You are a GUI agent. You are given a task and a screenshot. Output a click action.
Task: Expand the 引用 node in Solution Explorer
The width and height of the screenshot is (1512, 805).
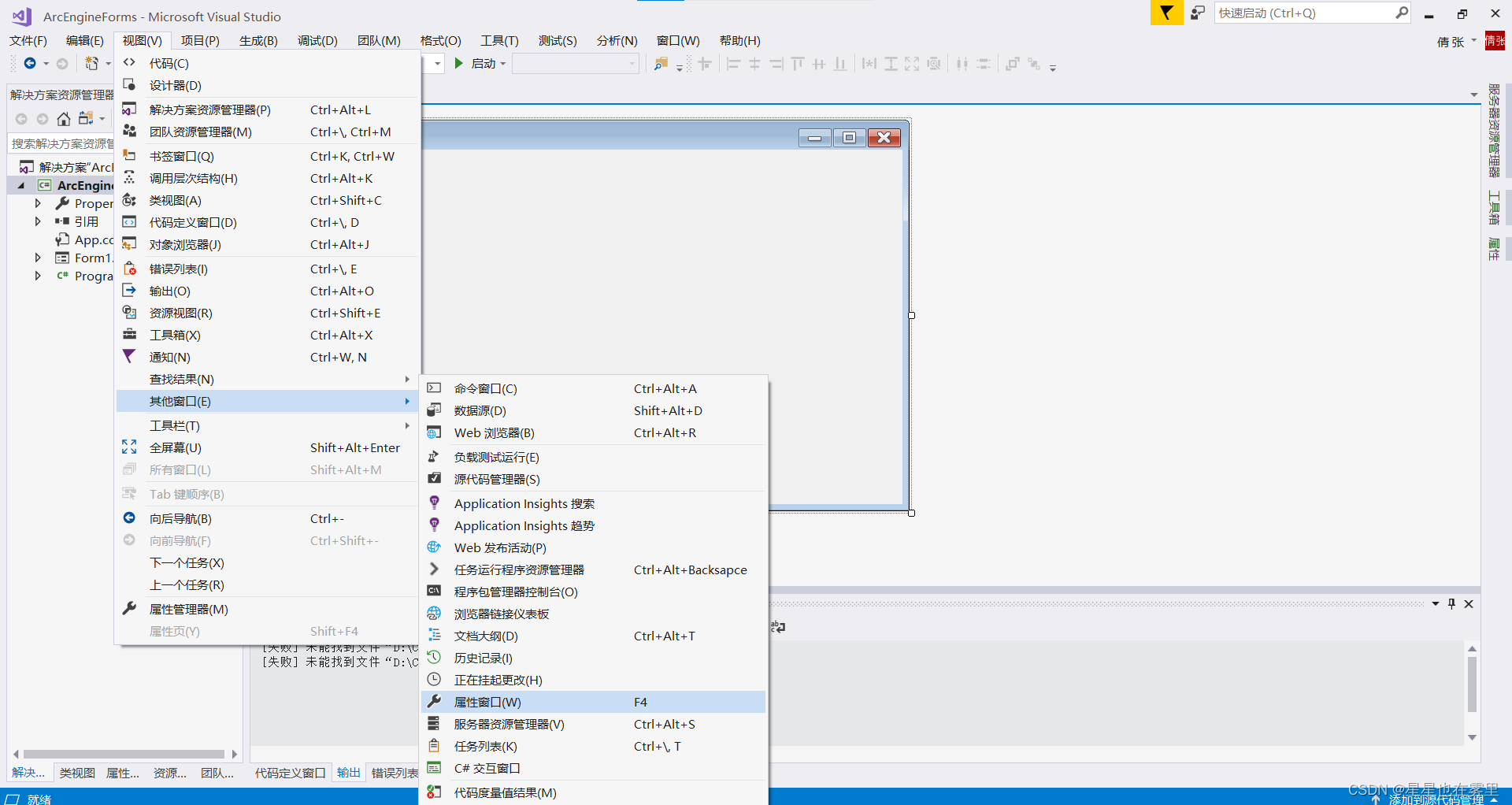[37, 221]
